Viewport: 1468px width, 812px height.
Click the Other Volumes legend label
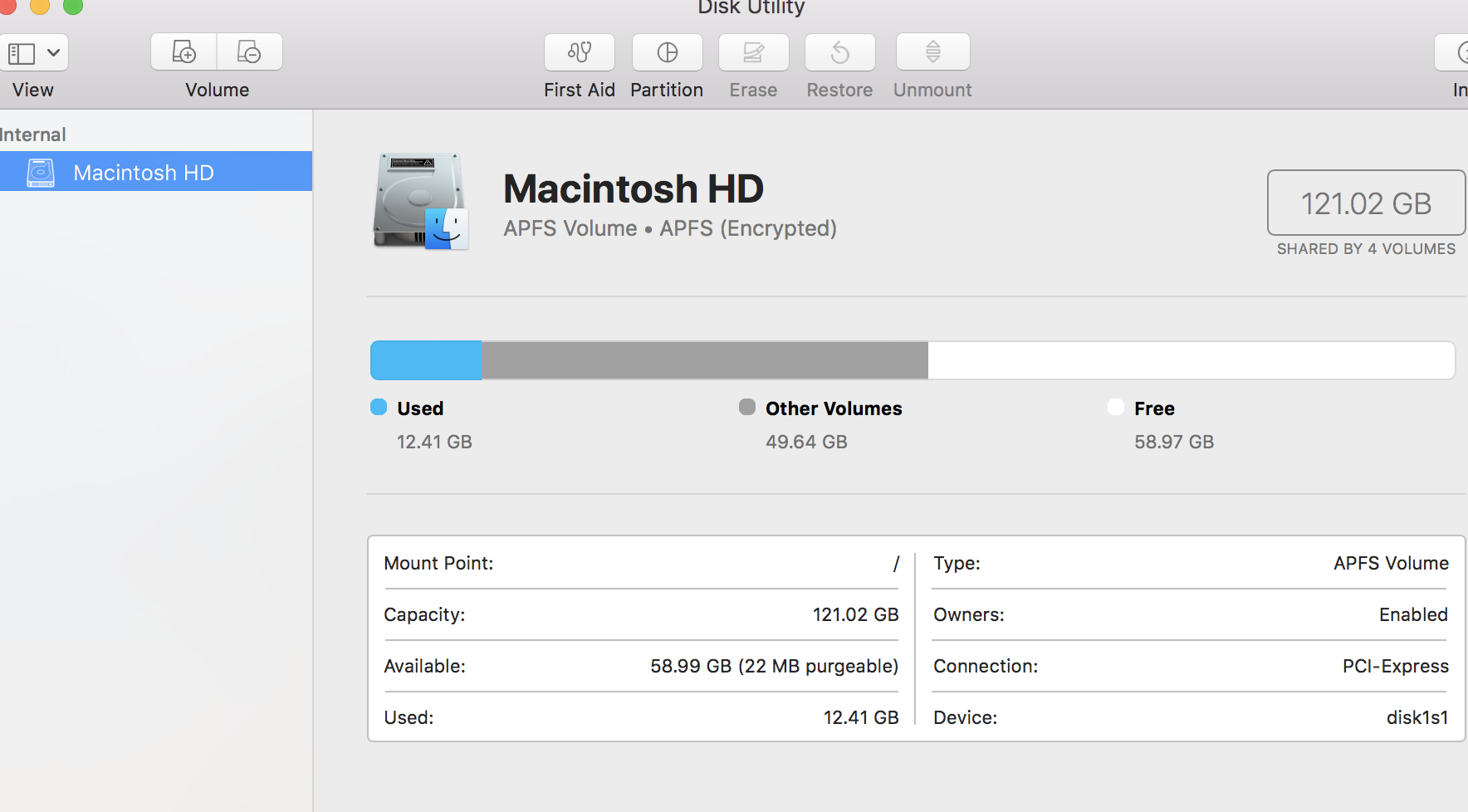click(x=834, y=408)
